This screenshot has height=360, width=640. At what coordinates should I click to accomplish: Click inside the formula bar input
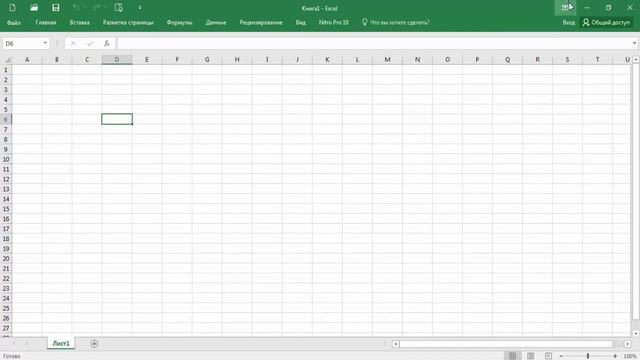373,43
